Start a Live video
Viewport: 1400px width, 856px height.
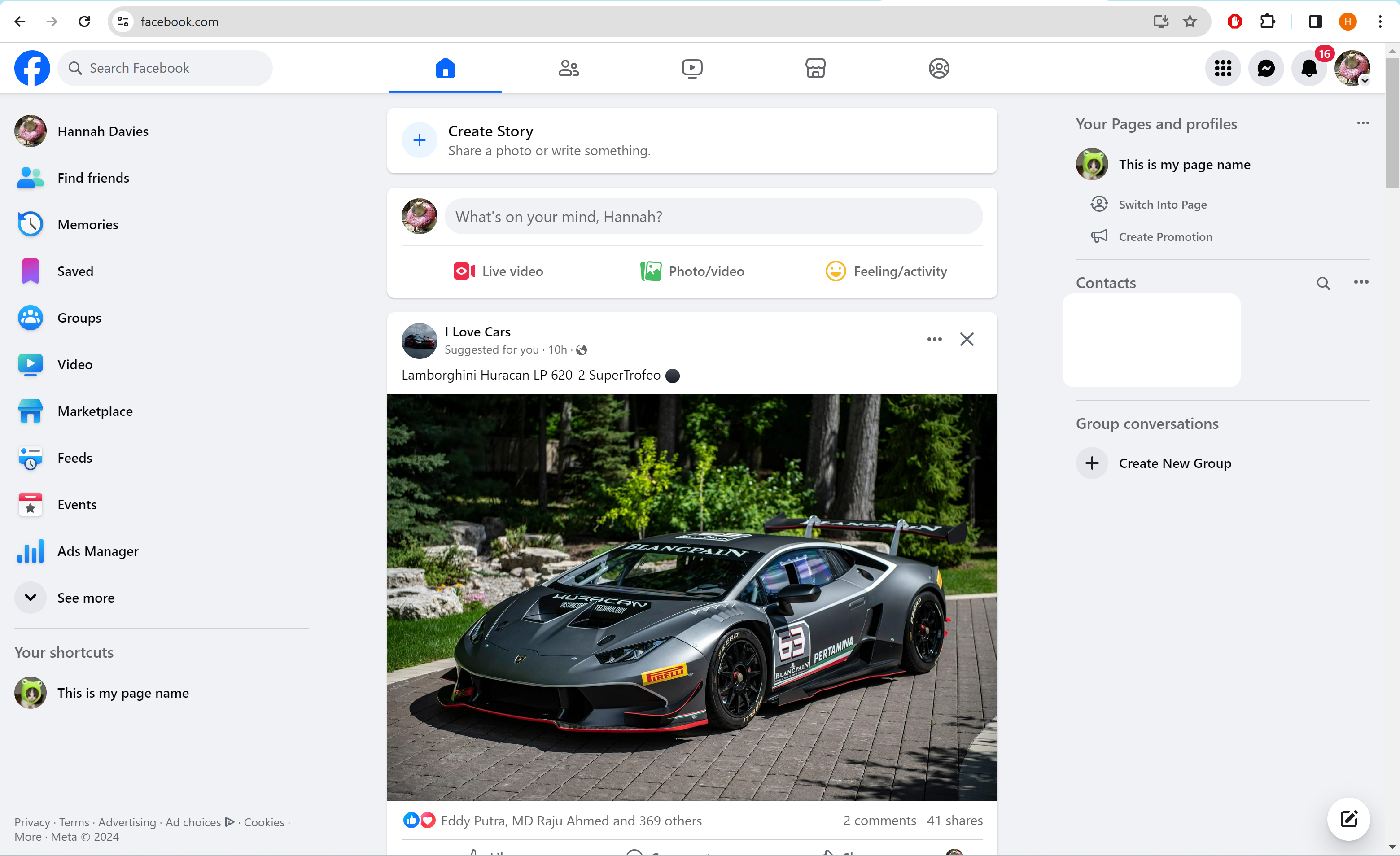tap(498, 271)
